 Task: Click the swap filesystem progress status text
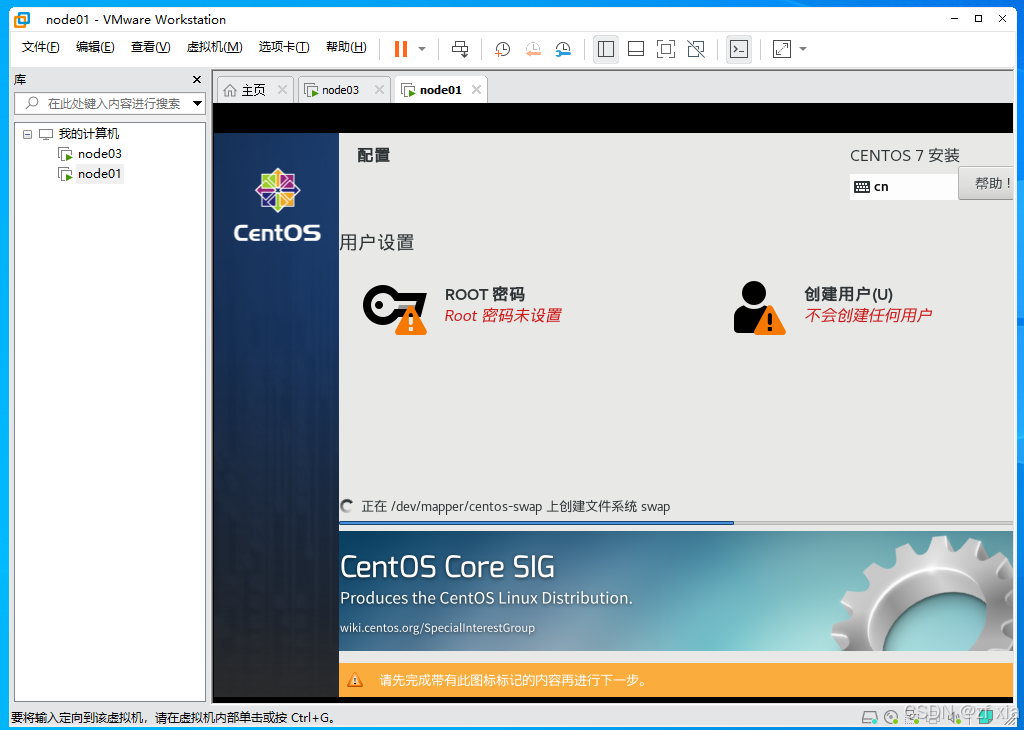(516, 507)
